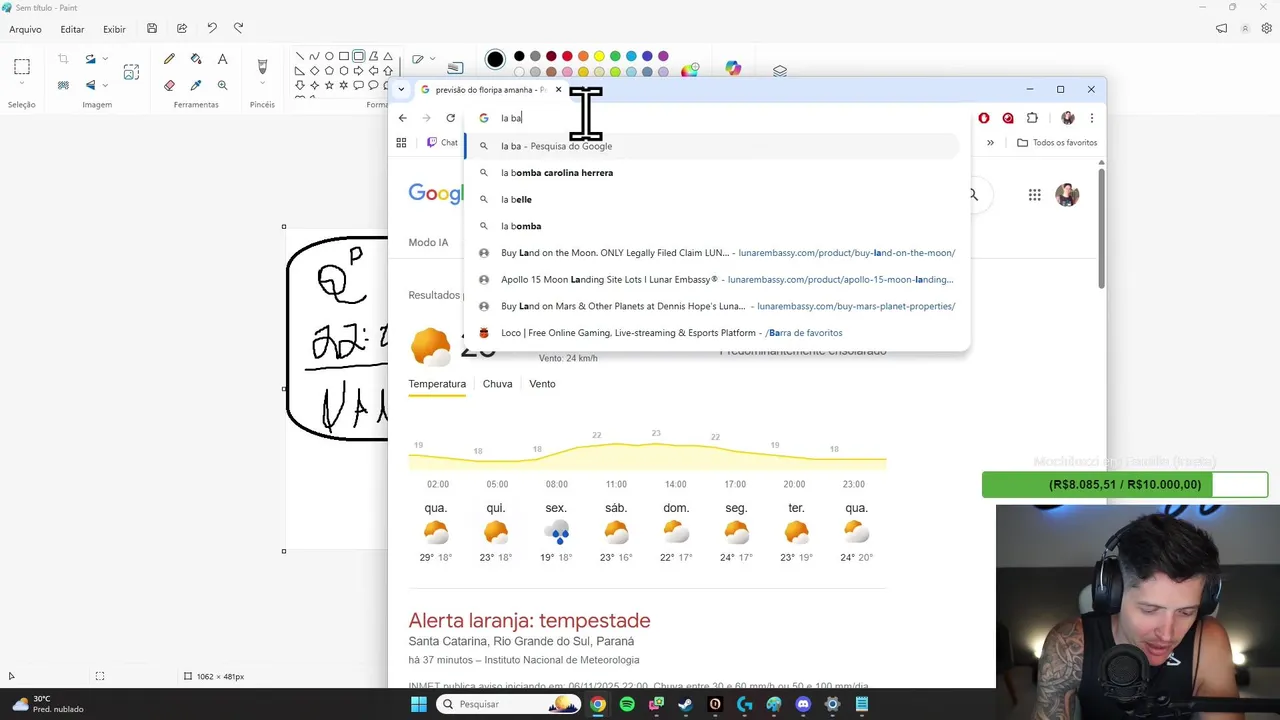Redo action in Paint
This screenshot has height=720, width=1280.
pos(238,29)
